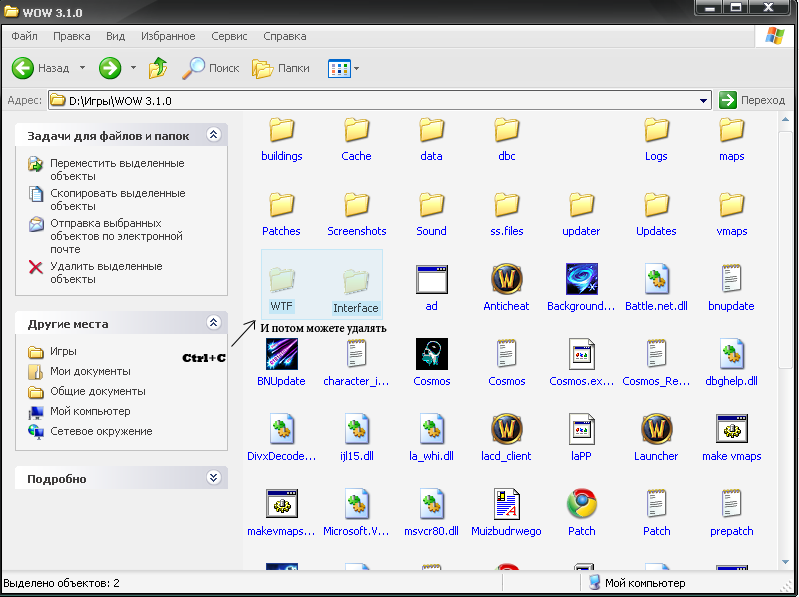Expand the Подробно details panel
799x597 pixels.
(212, 479)
